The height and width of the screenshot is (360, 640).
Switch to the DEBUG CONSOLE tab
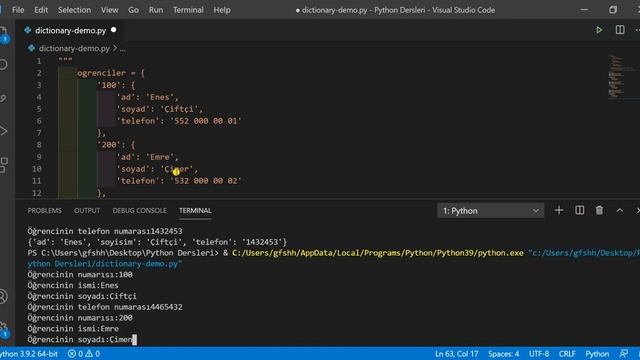(139, 211)
